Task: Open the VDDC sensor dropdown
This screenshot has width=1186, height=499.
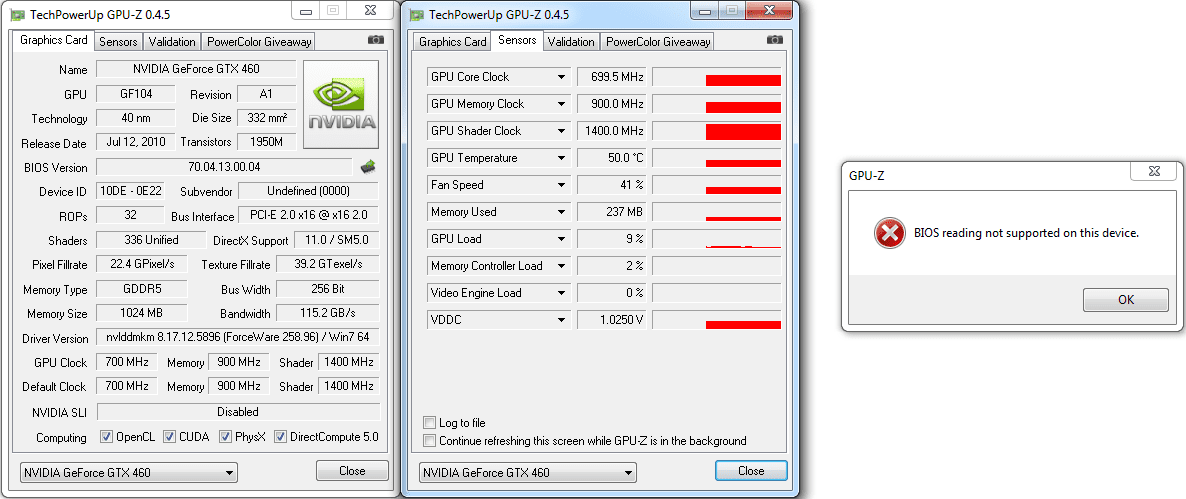Action: coord(561,320)
